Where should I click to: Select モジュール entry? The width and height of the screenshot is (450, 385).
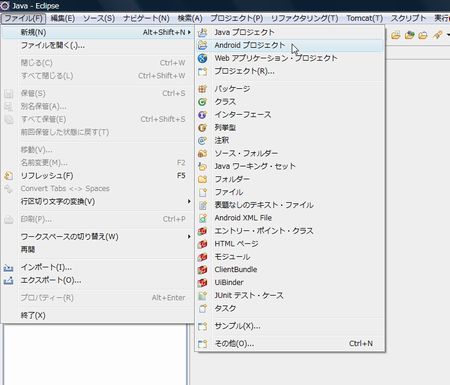pyautogui.click(x=290, y=257)
